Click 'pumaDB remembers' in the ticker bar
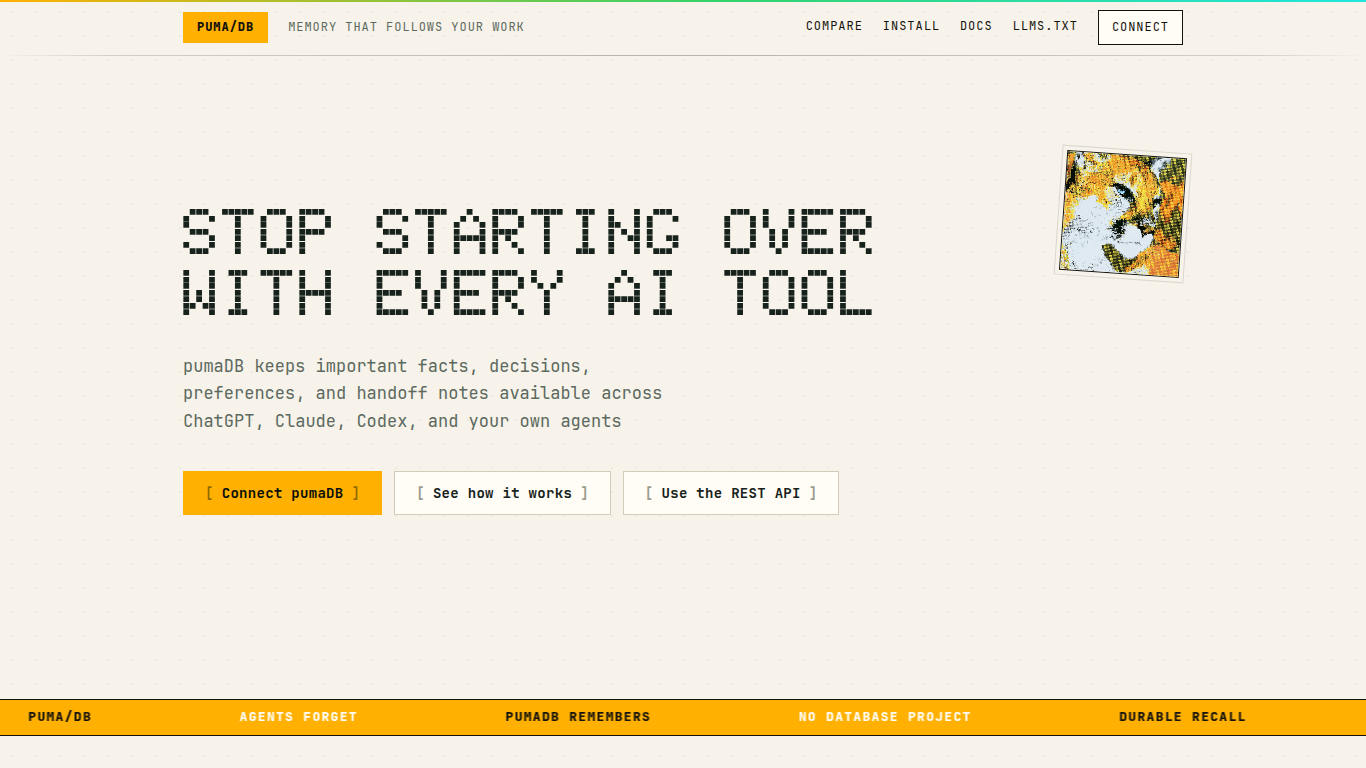Screen dimensions: 1366x768 pos(578,717)
